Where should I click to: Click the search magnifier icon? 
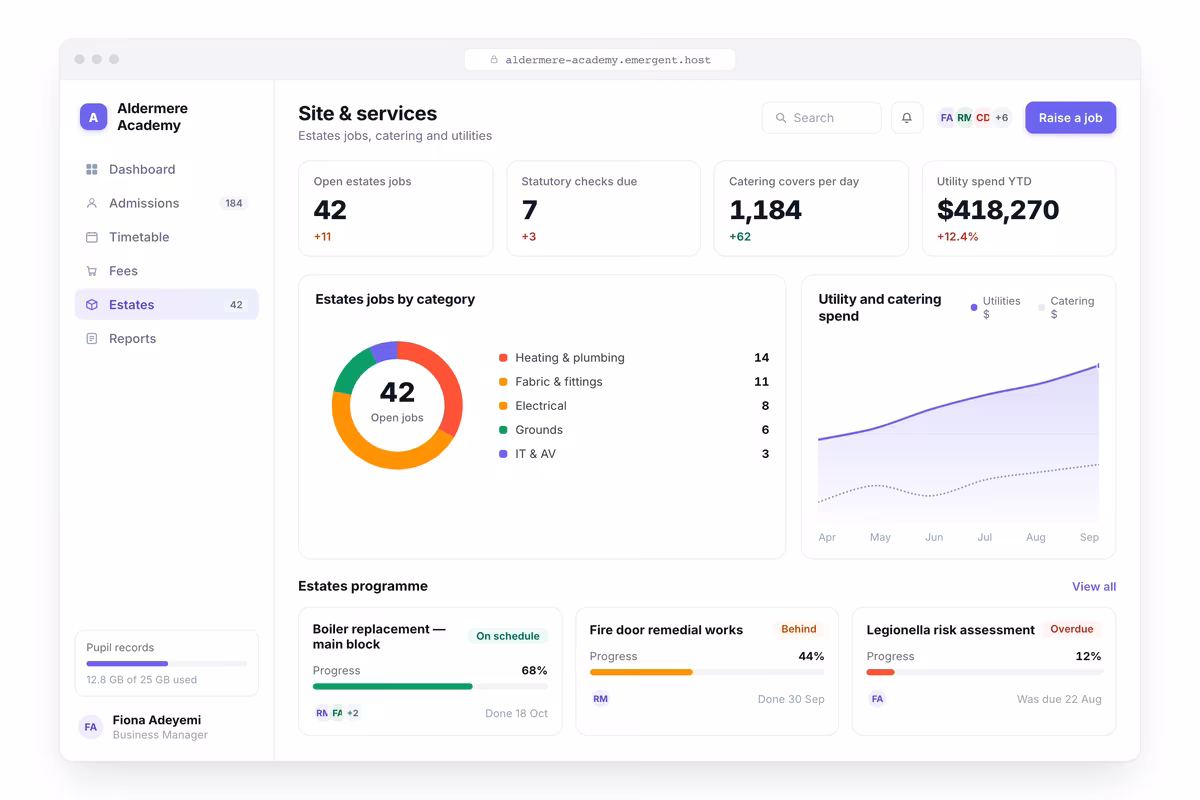[781, 118]
